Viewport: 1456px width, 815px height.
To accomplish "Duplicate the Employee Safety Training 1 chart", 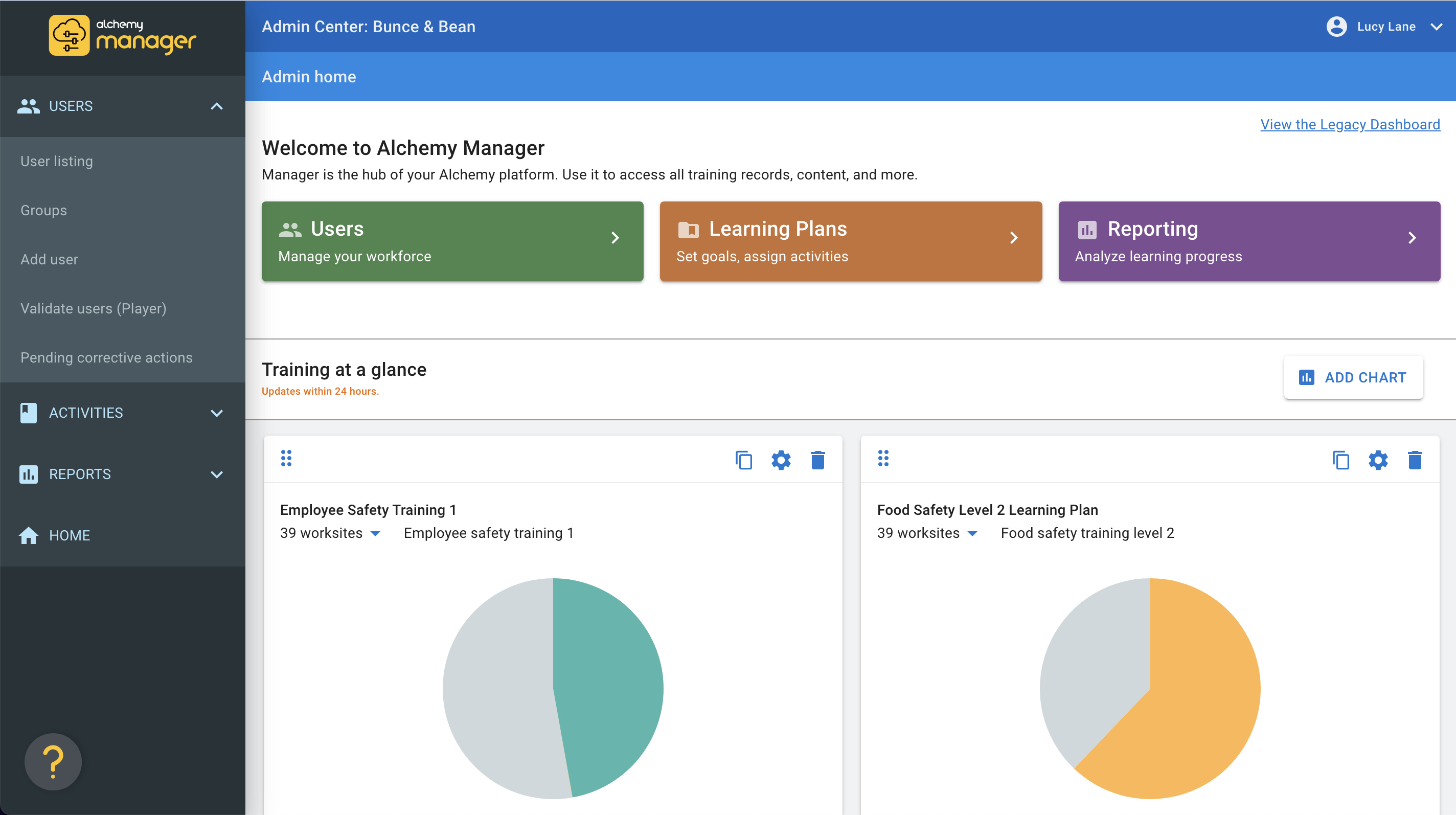I will (x=743, y=460).
